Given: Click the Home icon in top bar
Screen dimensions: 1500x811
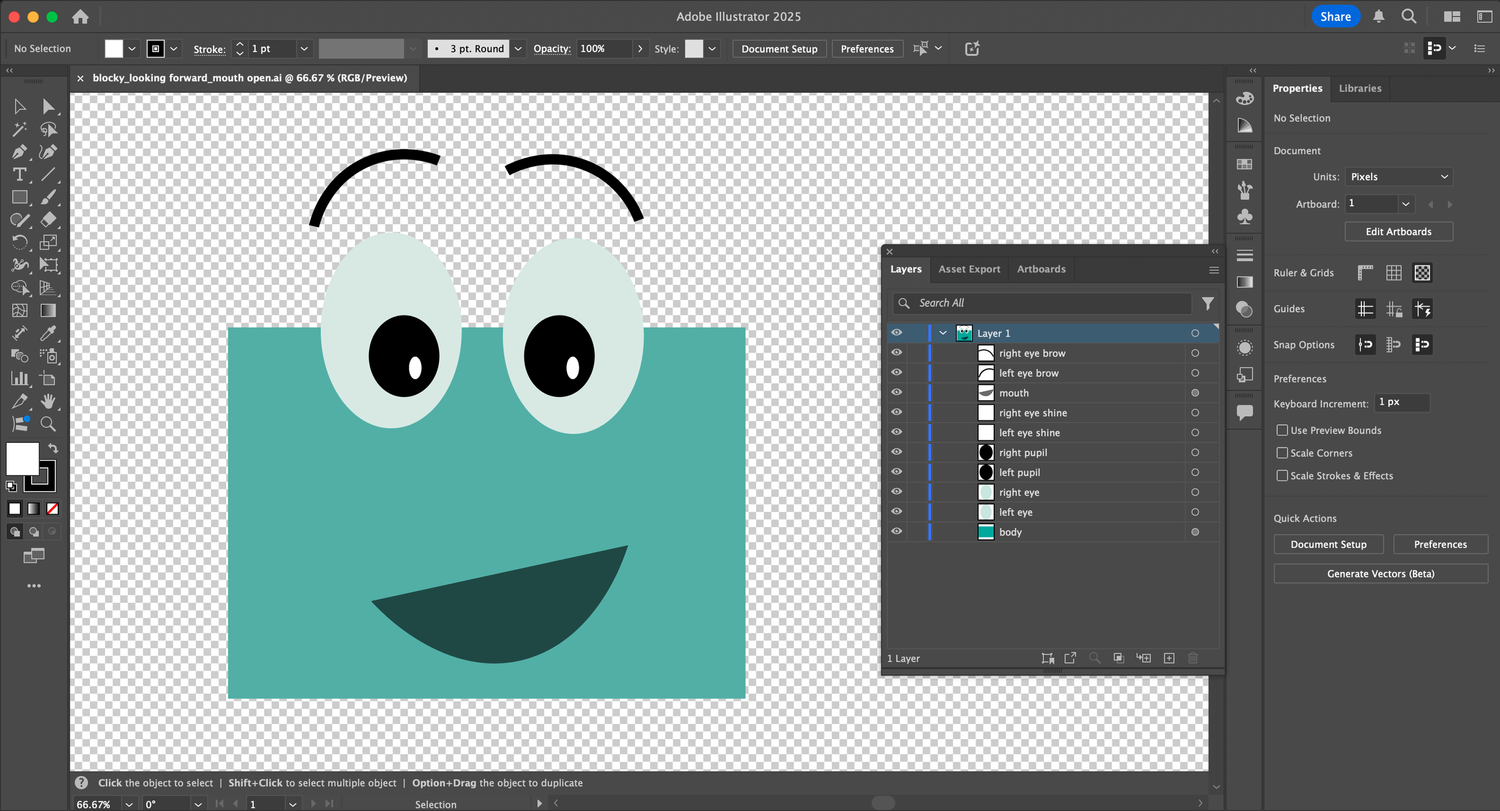Looking at the screenshot, I should (80, 17).
